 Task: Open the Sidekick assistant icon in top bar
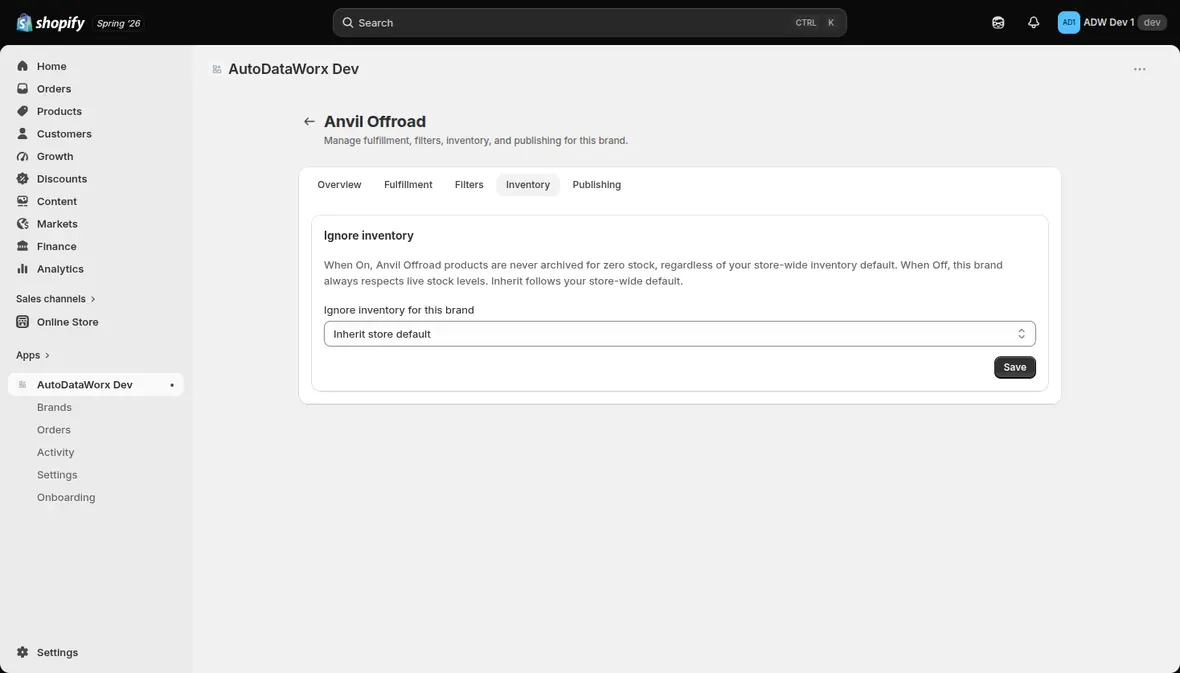click(998, 23)
